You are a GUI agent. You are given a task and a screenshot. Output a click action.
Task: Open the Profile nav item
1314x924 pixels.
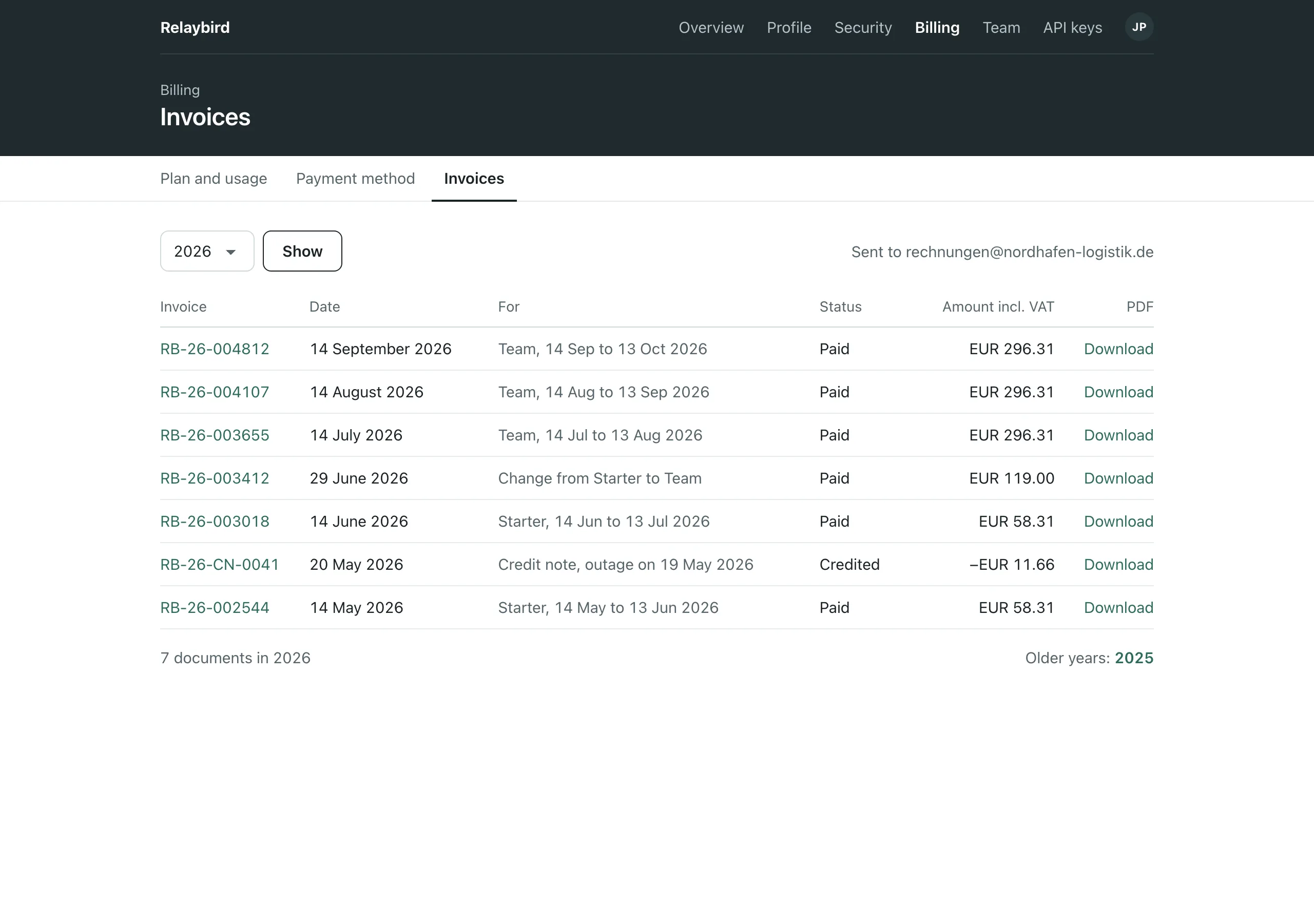(788, 28)
